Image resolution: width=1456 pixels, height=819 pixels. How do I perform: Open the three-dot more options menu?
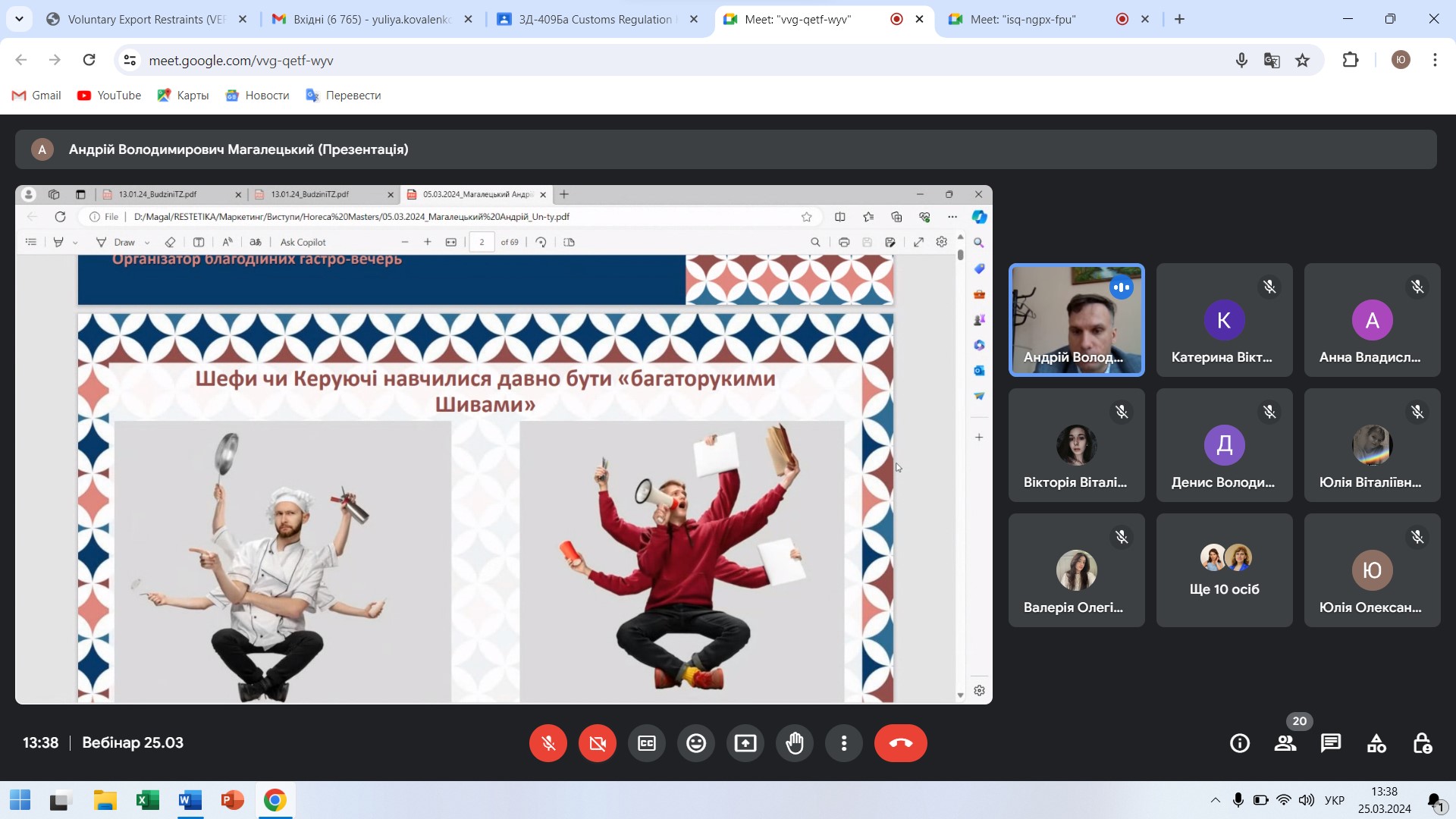843,743
